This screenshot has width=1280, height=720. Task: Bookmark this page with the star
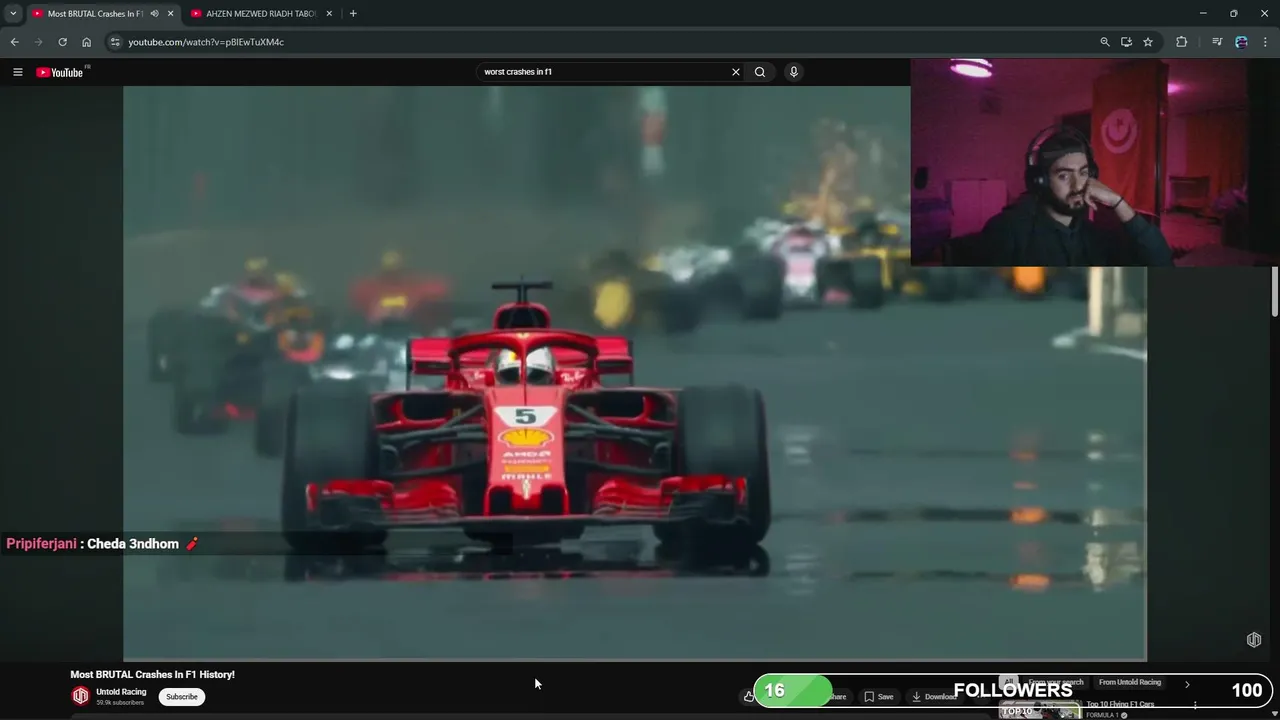(1148, 42)
